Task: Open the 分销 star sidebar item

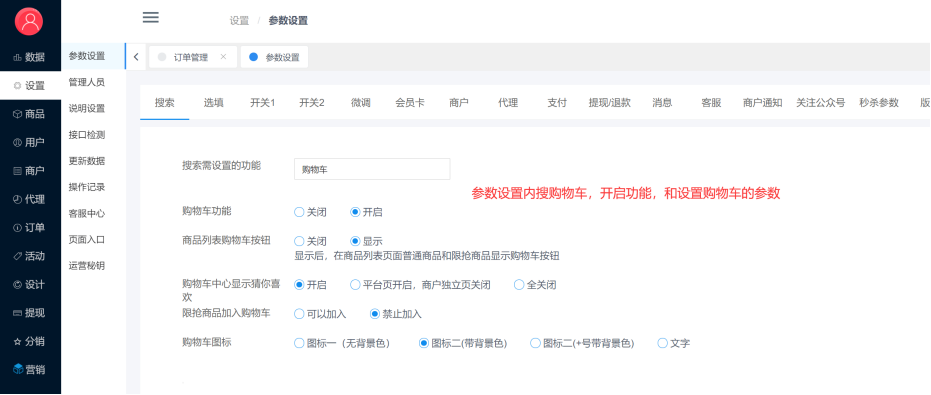Action: [x=30, y=342]
